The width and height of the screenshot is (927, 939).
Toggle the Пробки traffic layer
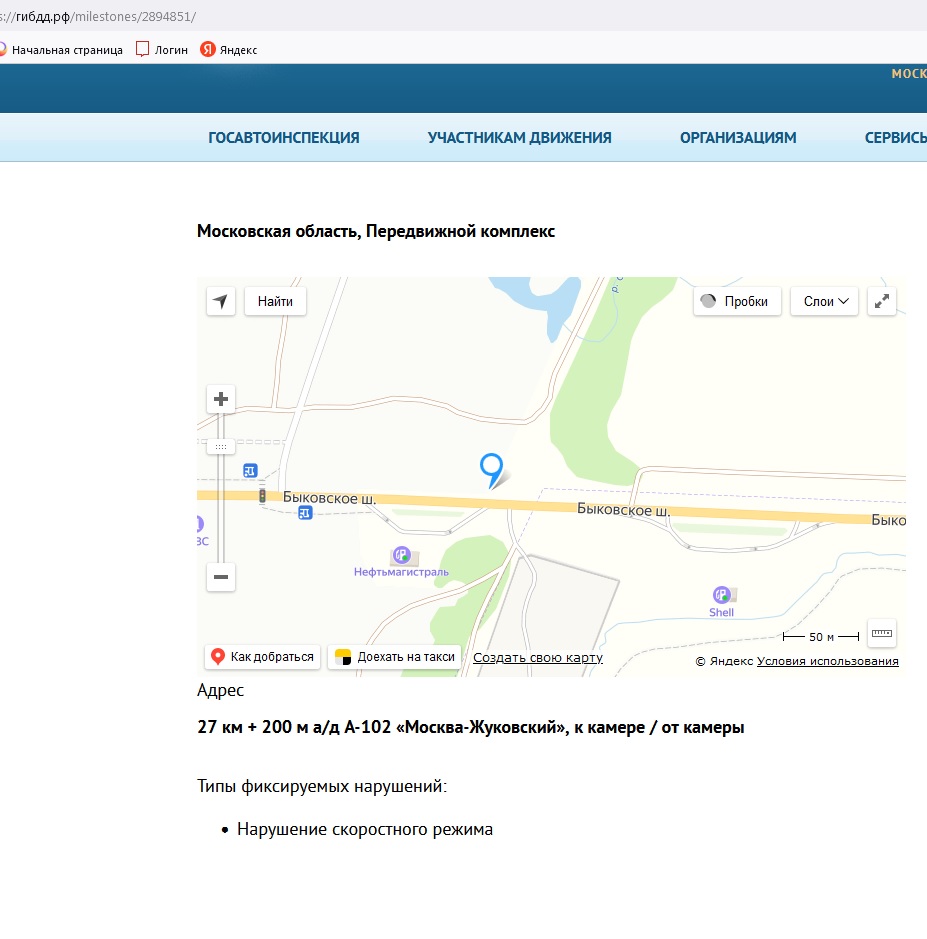[x=736, y=301]
